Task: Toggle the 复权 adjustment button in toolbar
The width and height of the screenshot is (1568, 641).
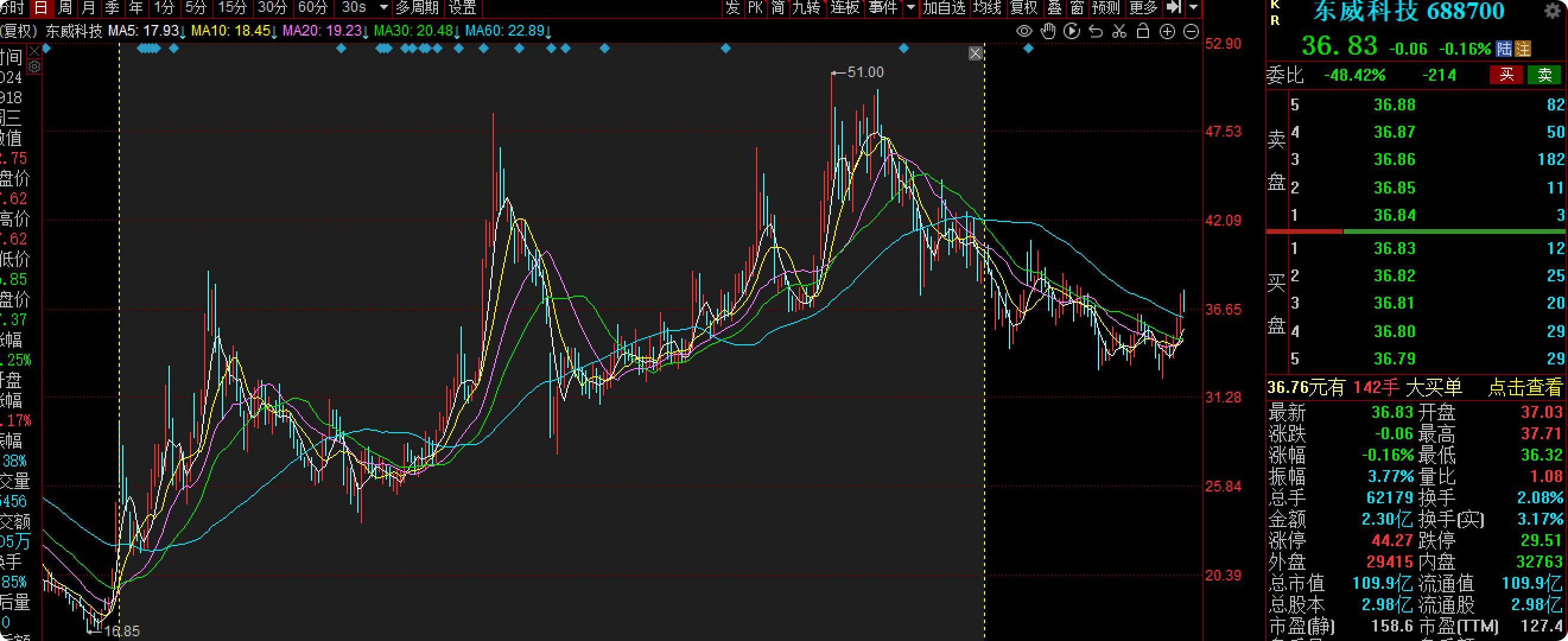Action: (1023, 7)
